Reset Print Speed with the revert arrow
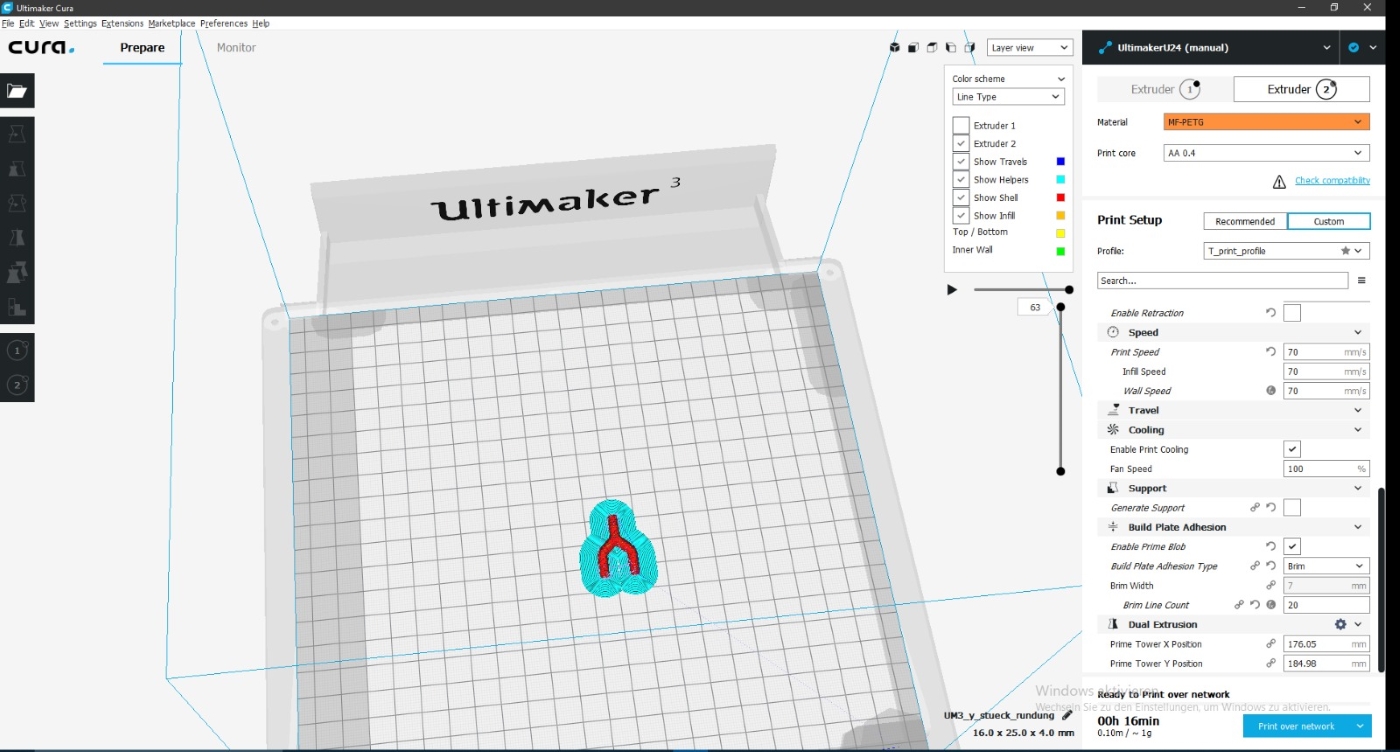The width and height of the screenshot is (1400, 752). pos(1271,352)
